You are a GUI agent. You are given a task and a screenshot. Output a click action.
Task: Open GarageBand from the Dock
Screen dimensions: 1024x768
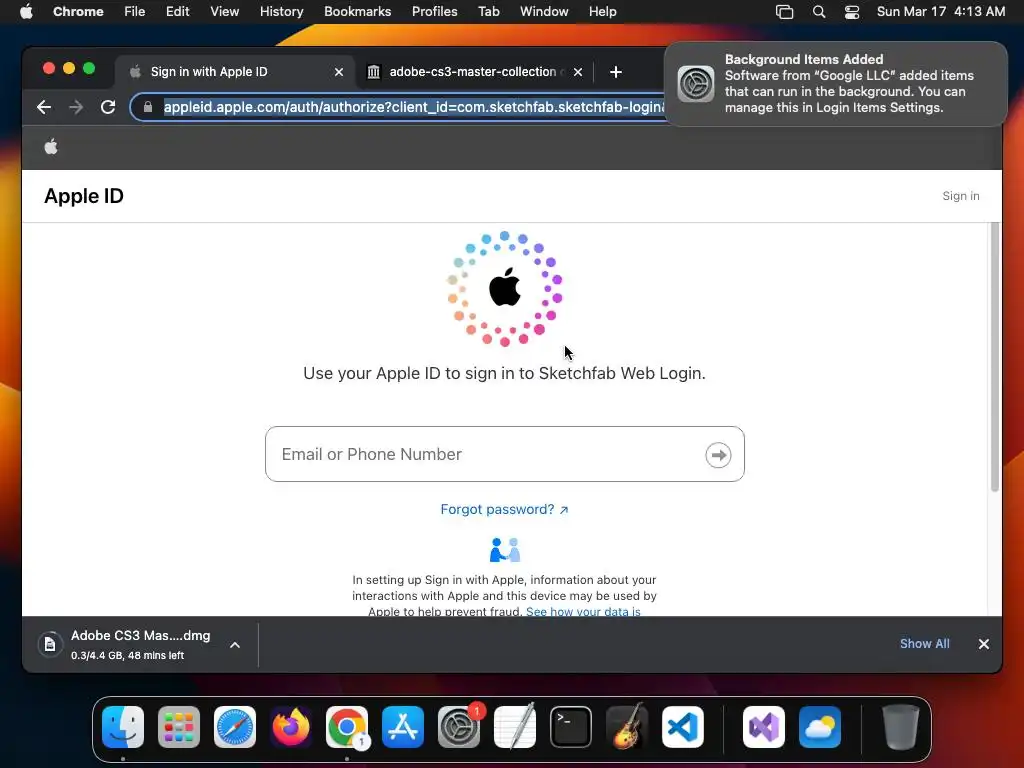627,727
